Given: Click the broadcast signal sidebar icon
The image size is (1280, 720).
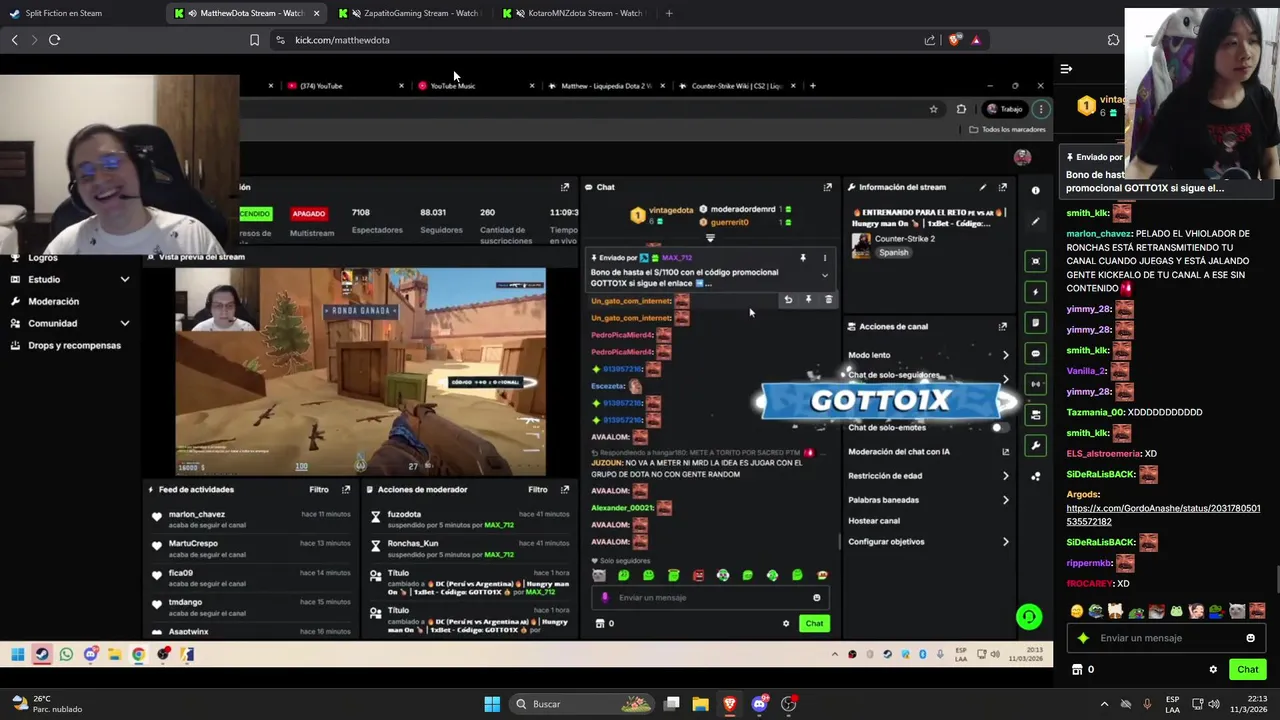Looking at the screenshot, I should 1036,384.
